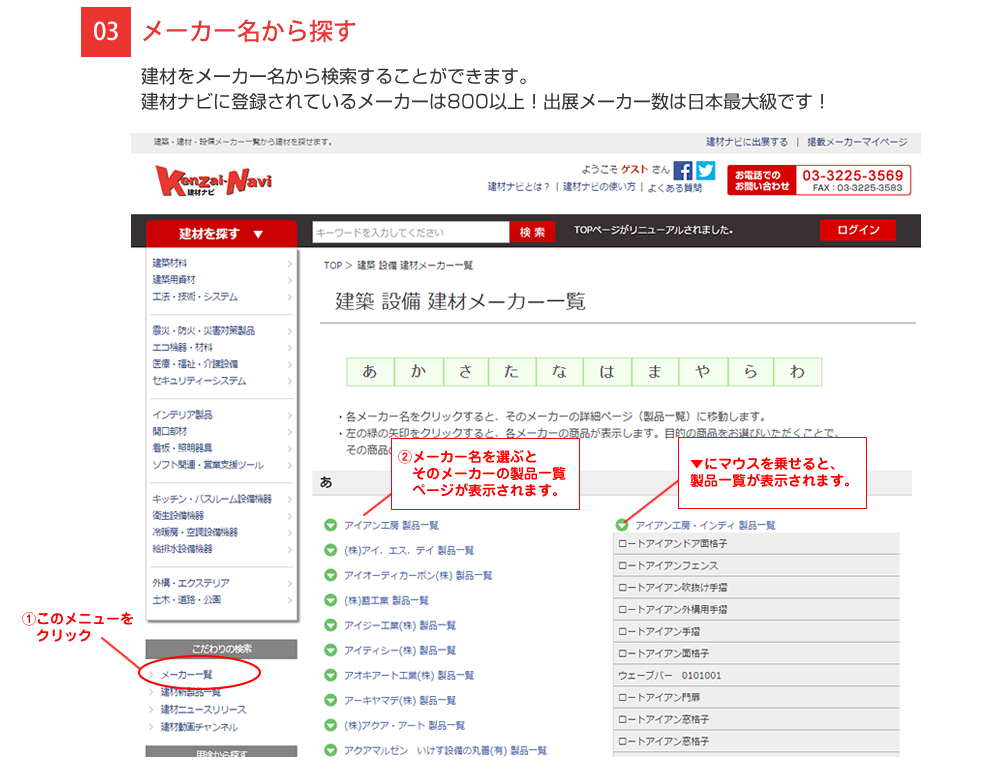This screenshot has height=780, width=1008.
Task: Click the 検索 search button
Action: click(x=533, y=232)
